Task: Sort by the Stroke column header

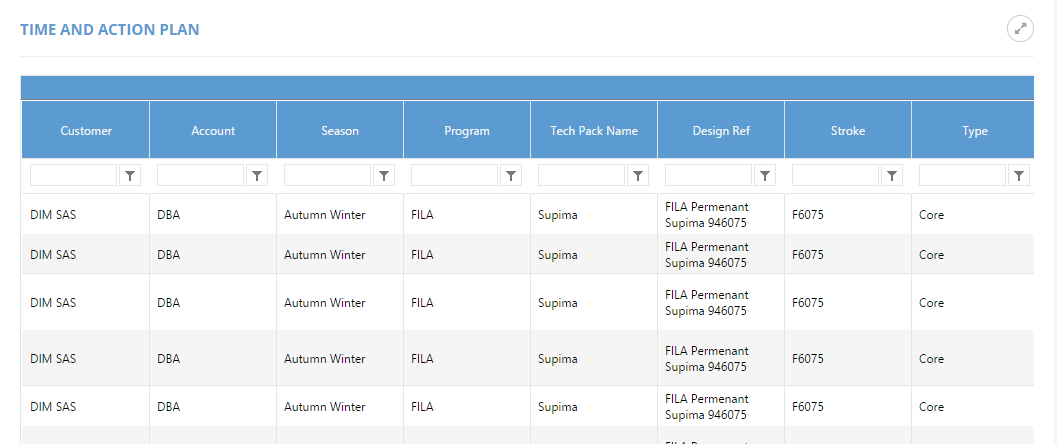Action: [848, 130]
